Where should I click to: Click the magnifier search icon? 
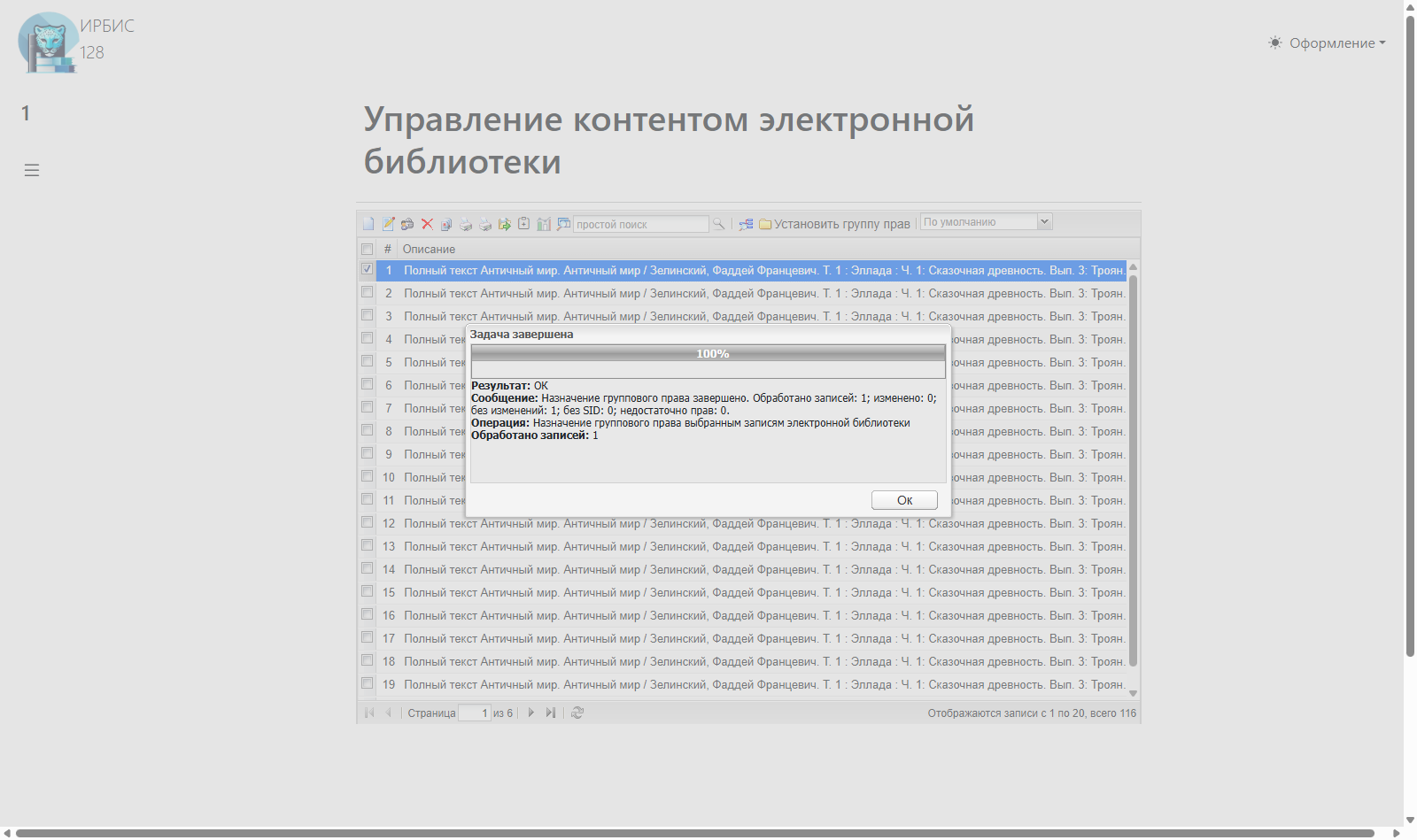719,224
